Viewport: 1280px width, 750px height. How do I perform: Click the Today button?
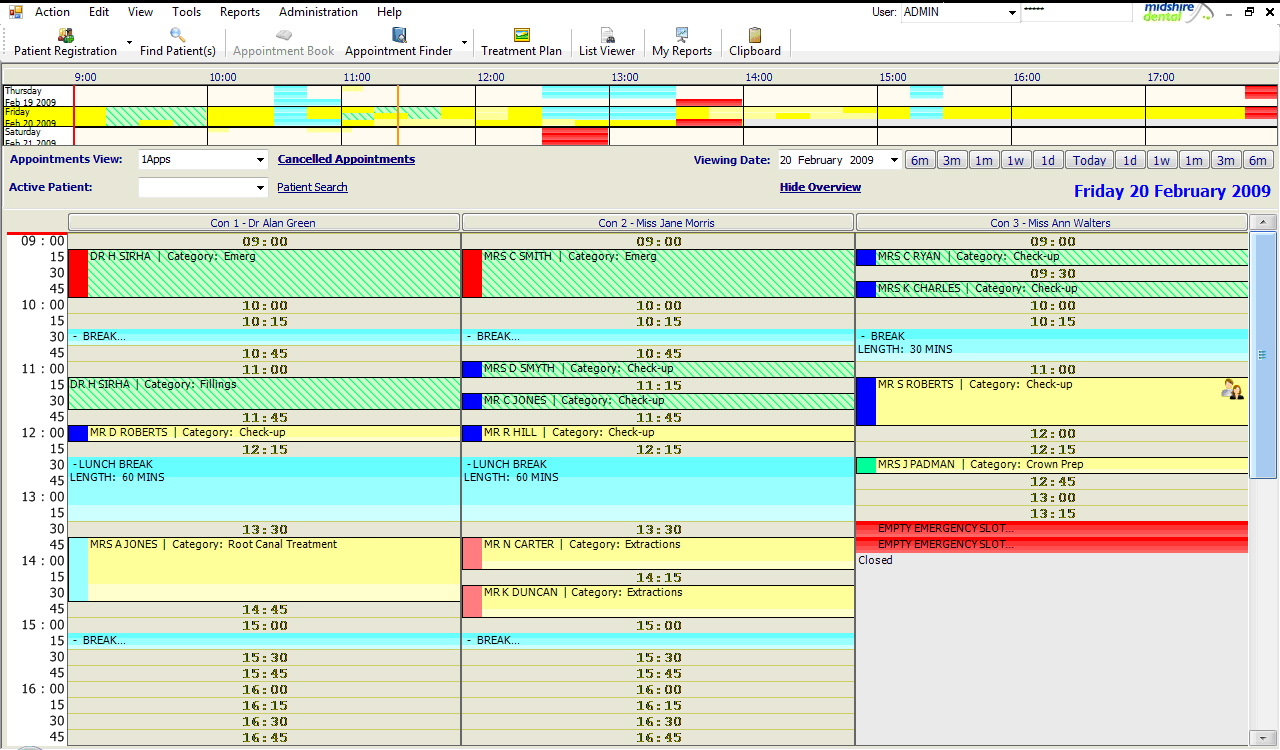1088,159
